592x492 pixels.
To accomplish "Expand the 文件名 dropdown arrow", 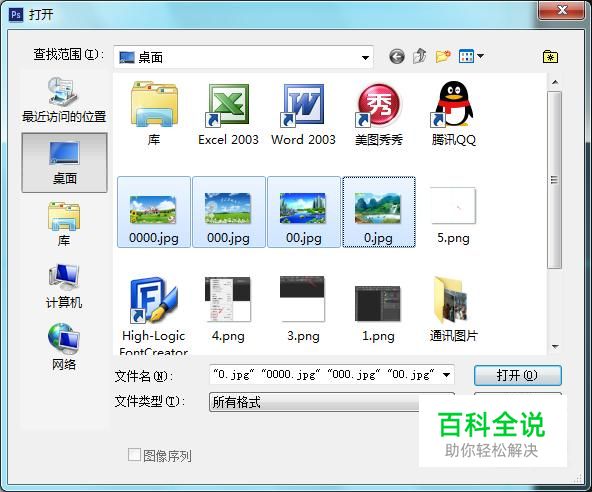I will click(x=446, y=375).
